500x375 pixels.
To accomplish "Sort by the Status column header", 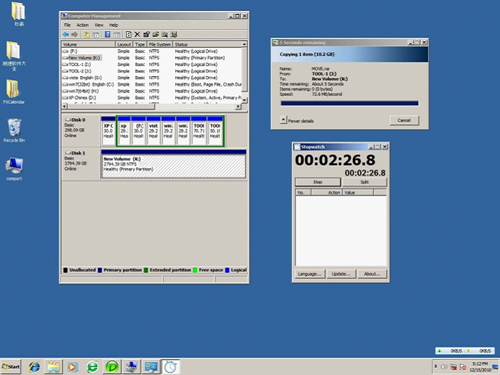I will (x=207, y=44).
